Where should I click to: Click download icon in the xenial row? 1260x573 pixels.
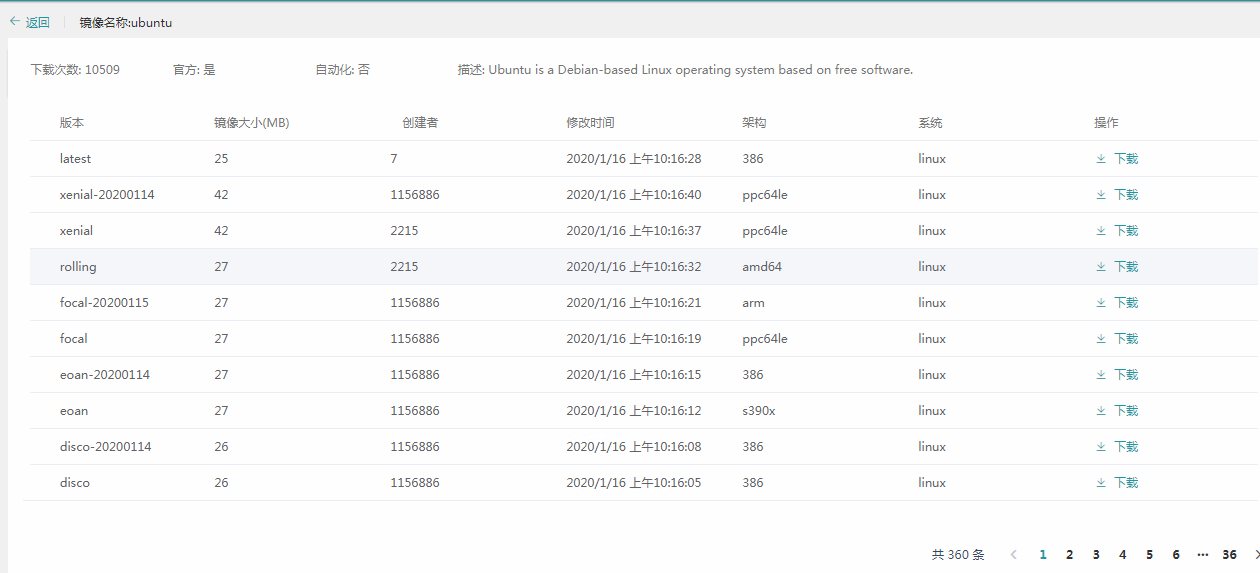pos(1101,230)
